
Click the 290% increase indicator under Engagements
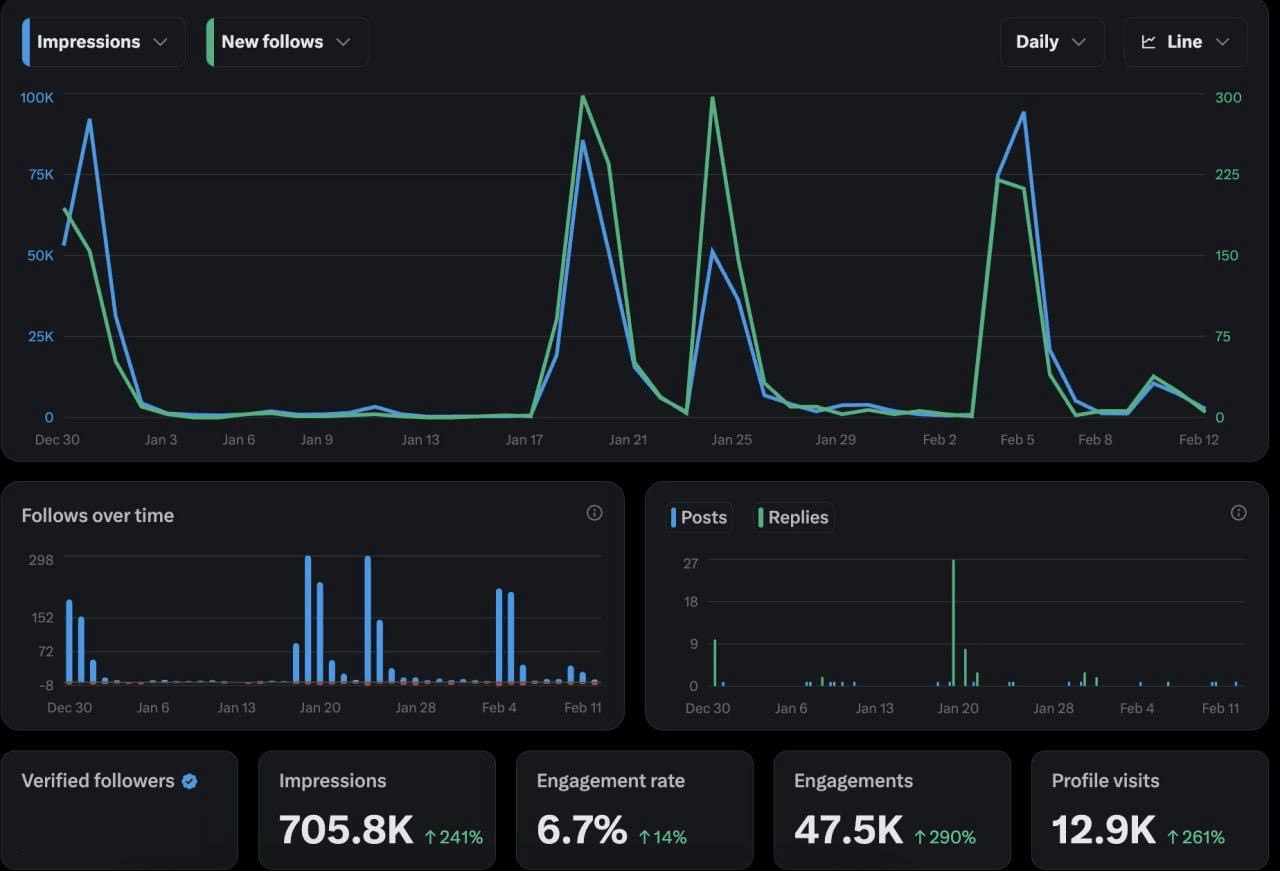click(945, 837)
